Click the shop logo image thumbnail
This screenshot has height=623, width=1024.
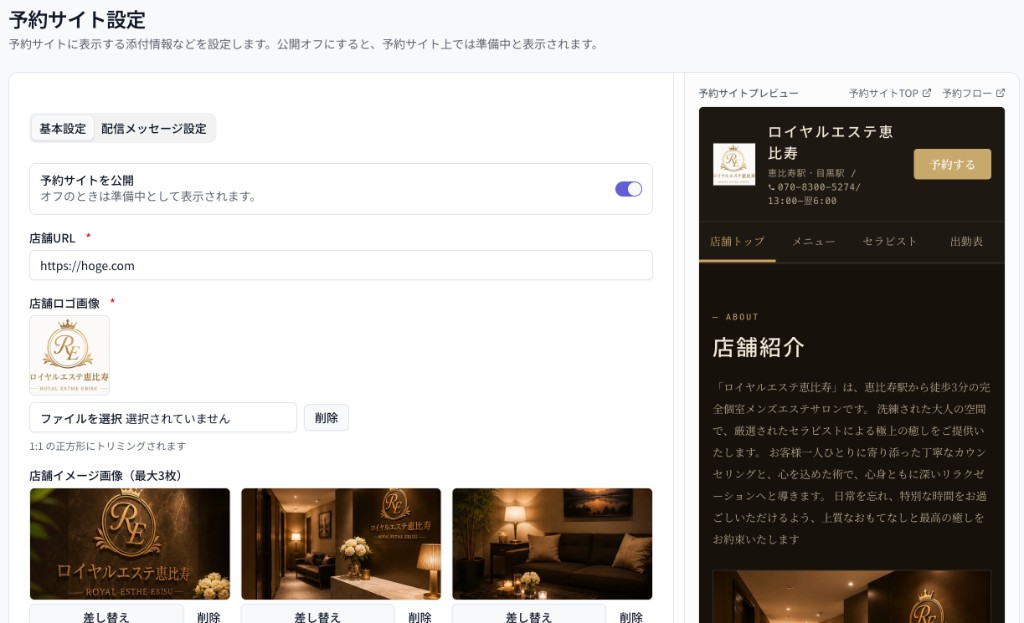tap(69, 355)
